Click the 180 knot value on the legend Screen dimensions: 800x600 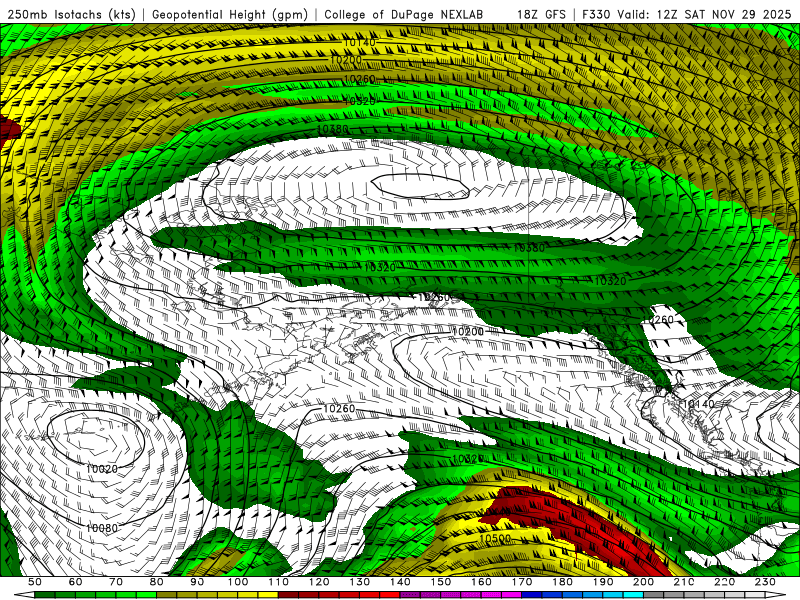pyautogui.click(x=562, y=582)
